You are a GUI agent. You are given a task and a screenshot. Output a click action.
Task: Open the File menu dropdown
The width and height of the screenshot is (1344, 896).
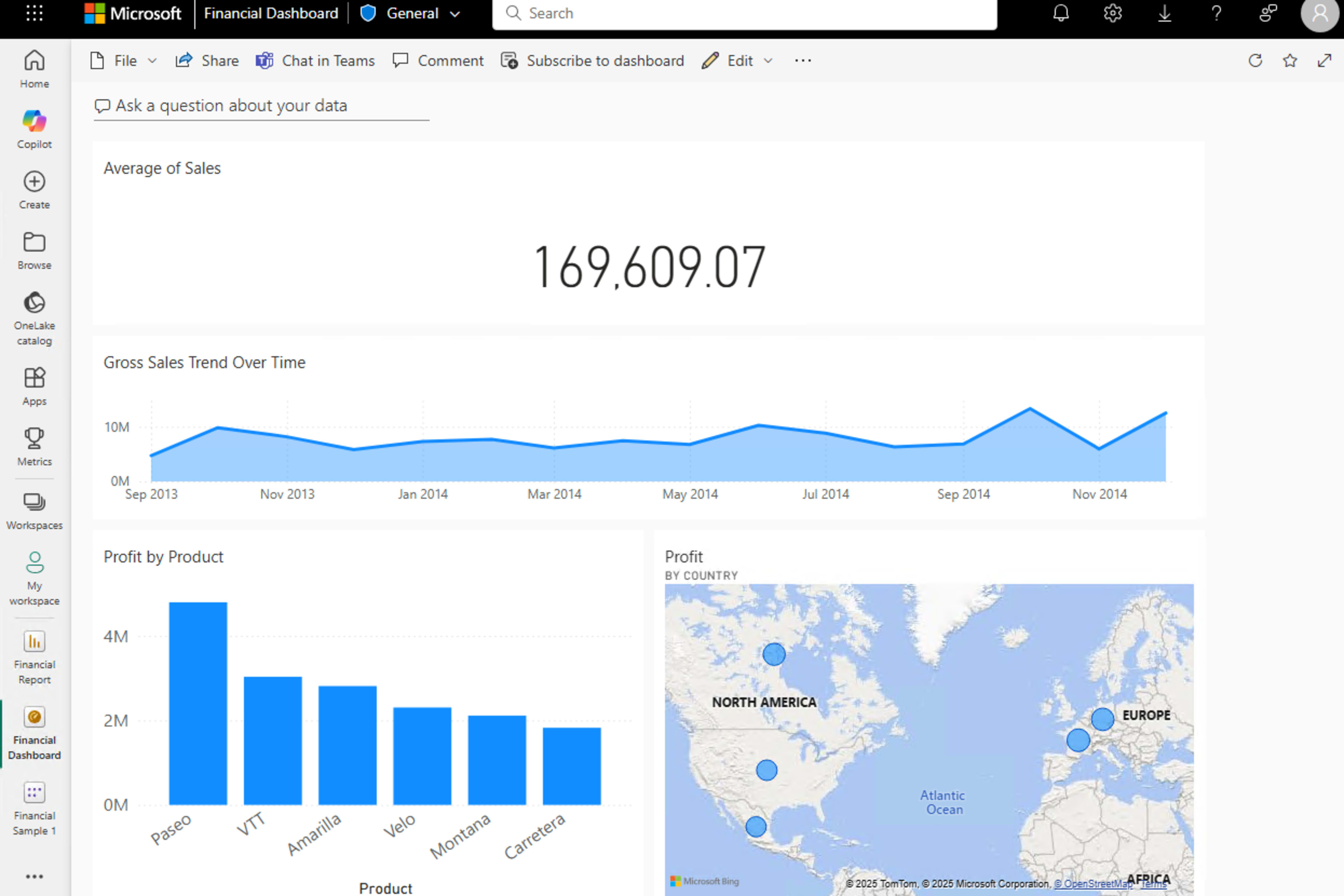124,61
